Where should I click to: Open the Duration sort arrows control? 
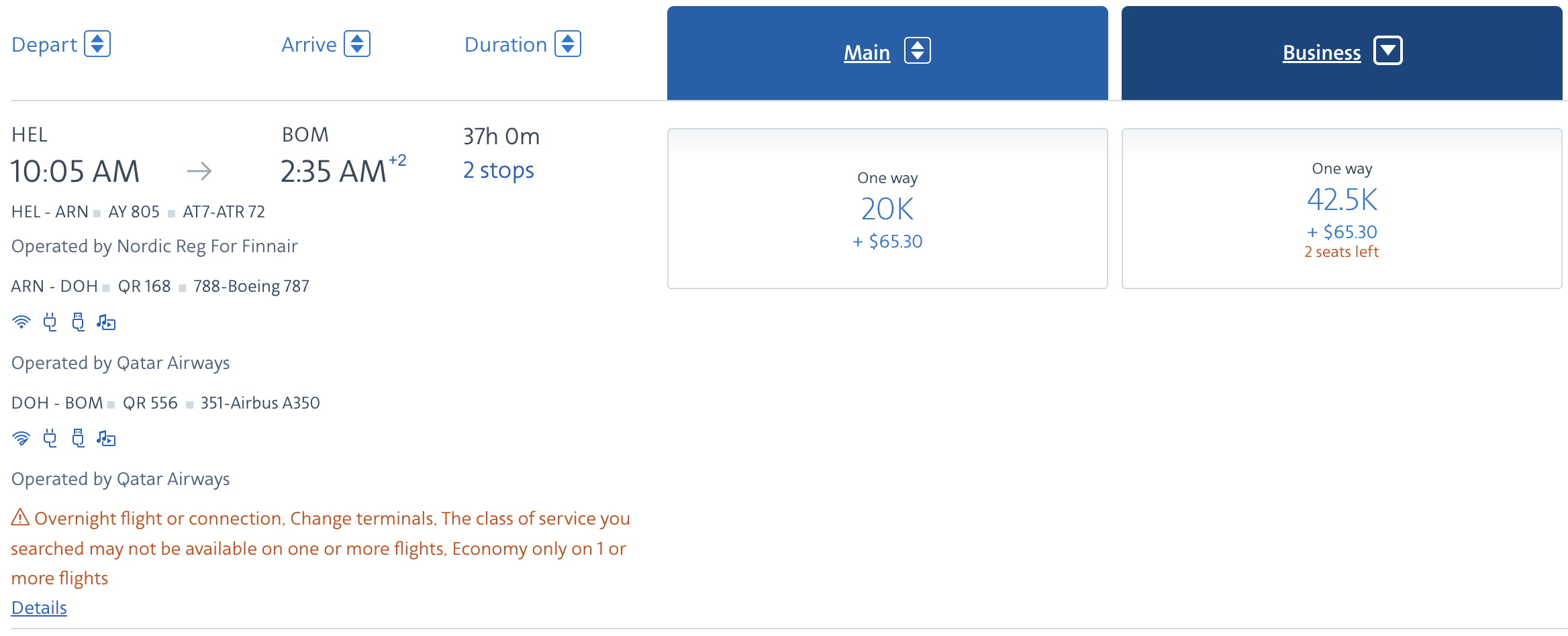click(569, 44)
